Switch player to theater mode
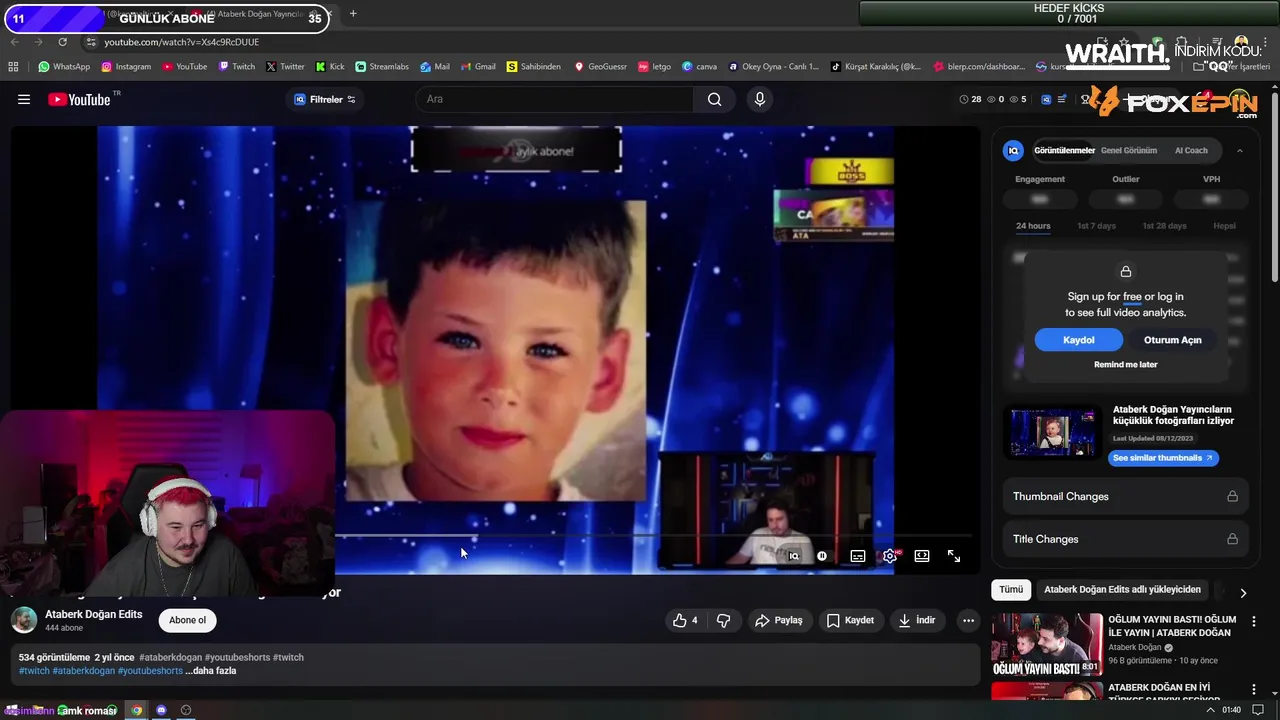 922,556
